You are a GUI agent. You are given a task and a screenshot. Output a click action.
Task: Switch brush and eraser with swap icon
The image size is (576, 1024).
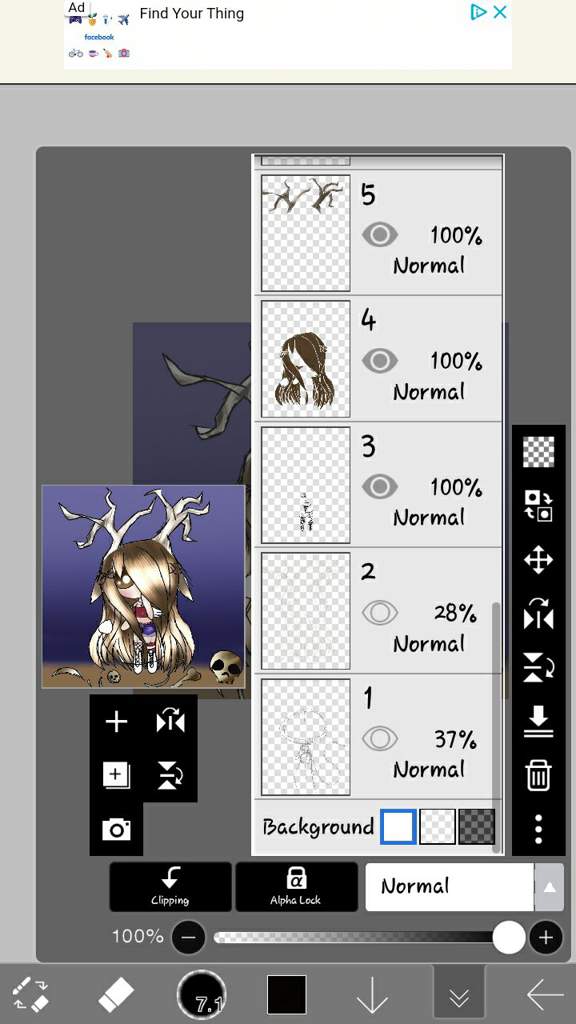pos(31,995)
